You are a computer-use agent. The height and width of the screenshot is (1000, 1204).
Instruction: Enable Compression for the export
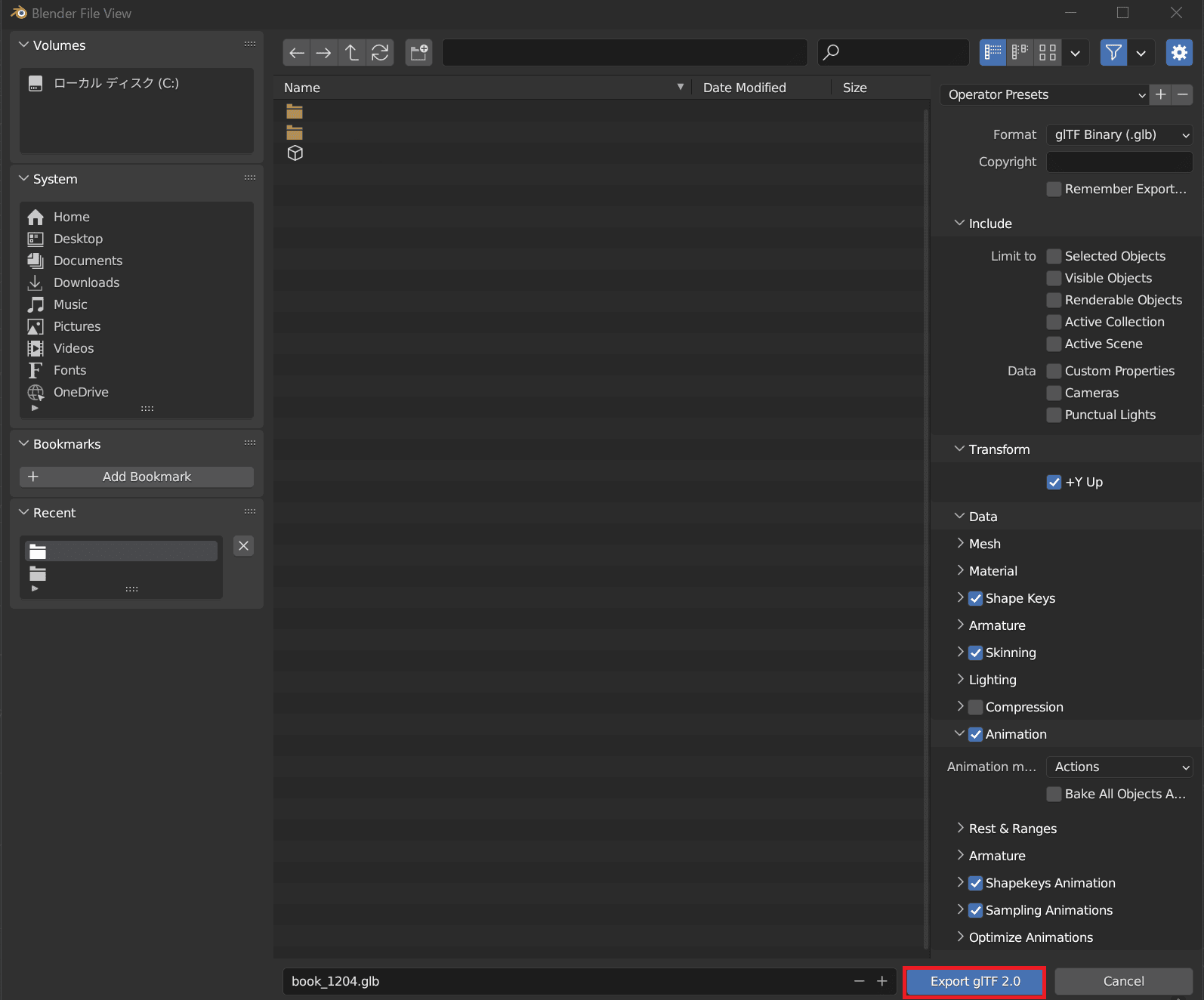coord(975,707)
